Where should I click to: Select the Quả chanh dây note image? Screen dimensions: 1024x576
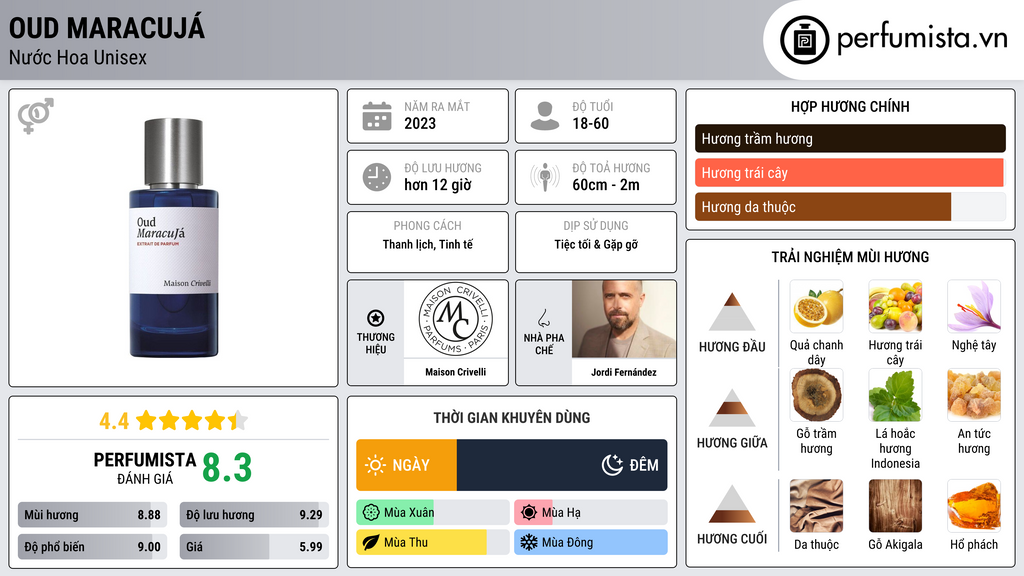pyautogui.click(x=816, y=307)
